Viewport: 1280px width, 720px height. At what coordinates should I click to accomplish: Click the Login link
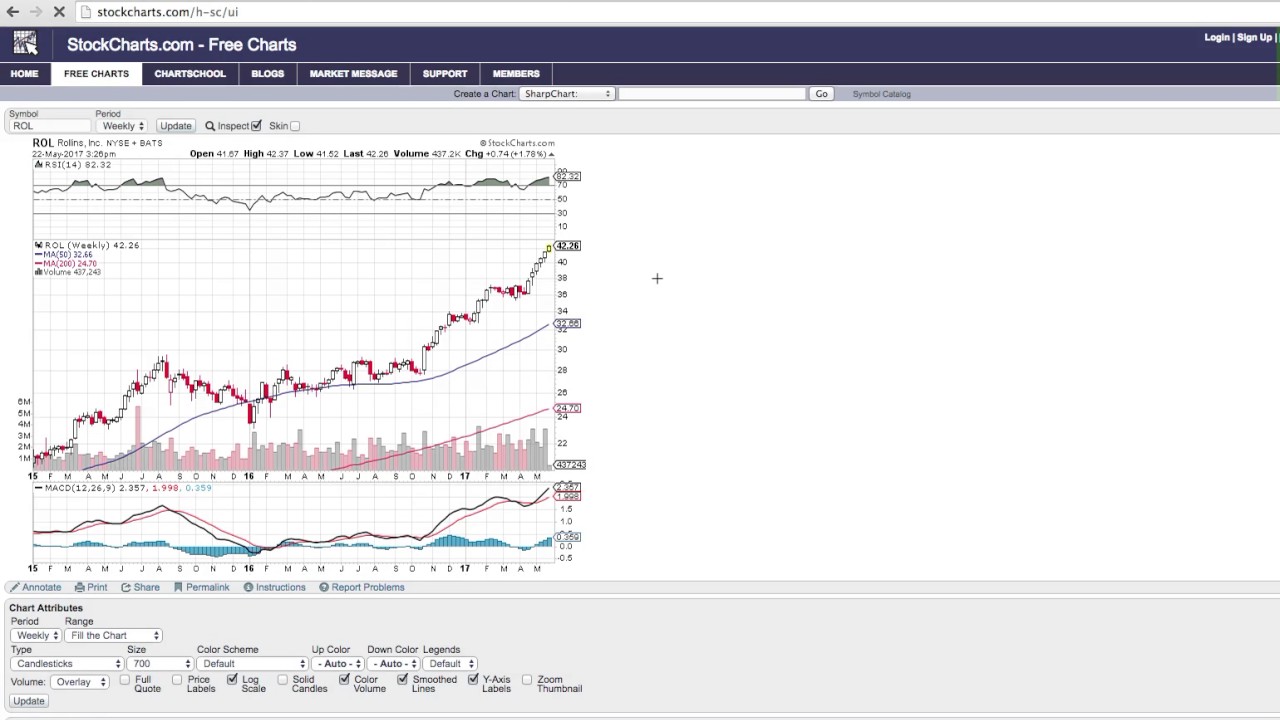(1217, 37)
